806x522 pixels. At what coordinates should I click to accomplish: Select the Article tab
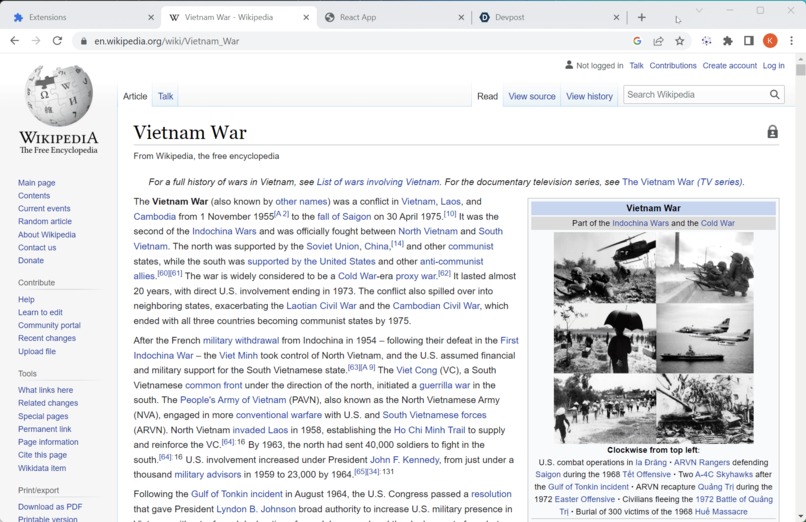click(135, 96)
